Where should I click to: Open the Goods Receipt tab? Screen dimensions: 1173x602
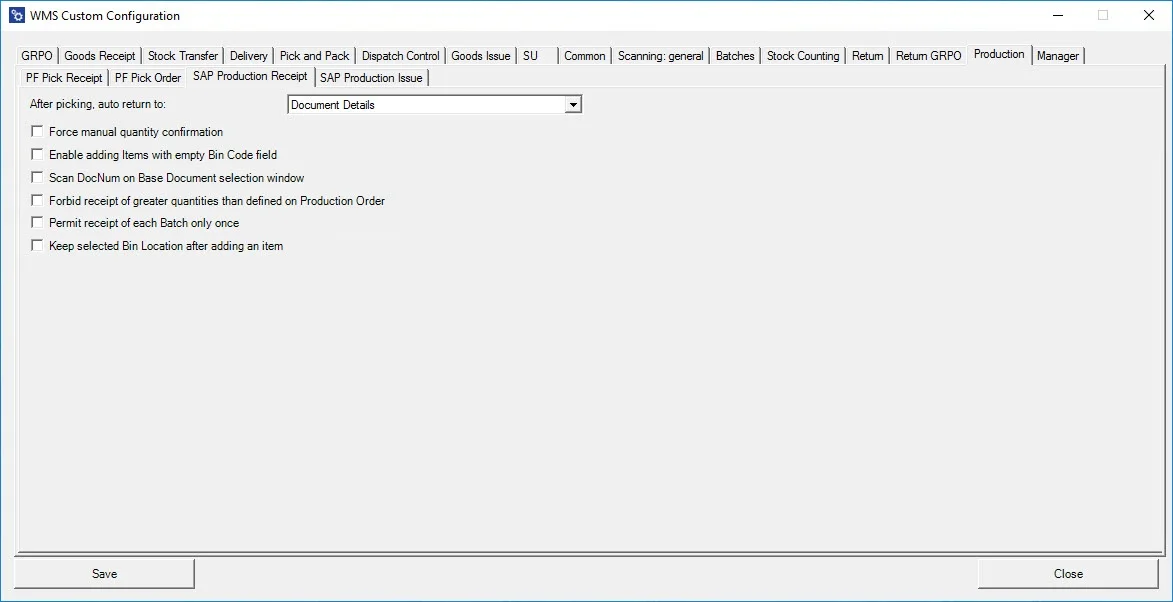click(99, 56)
